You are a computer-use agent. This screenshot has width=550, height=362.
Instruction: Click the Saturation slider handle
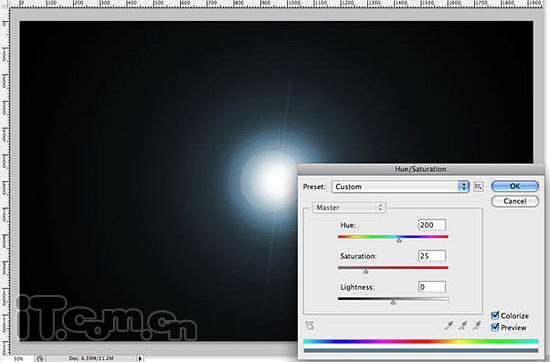click(366, 271)
